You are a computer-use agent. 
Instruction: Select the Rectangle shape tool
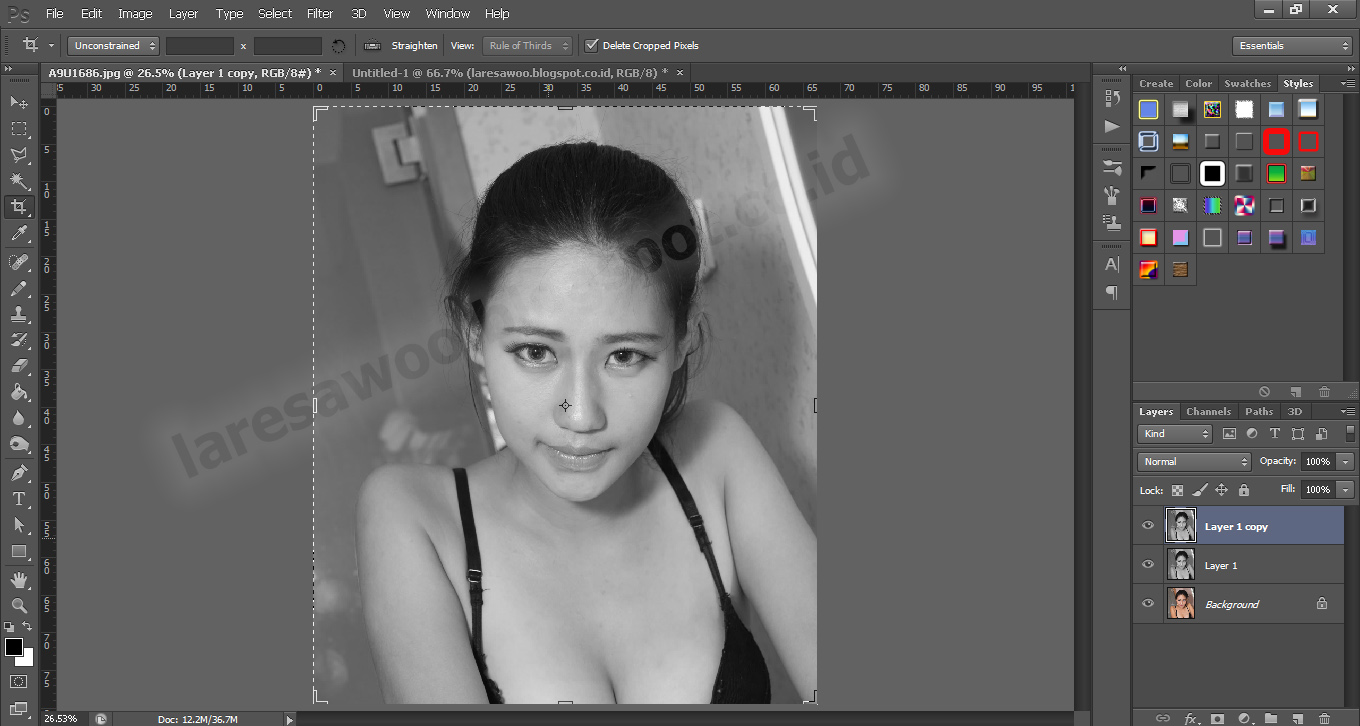pos(19,551)
